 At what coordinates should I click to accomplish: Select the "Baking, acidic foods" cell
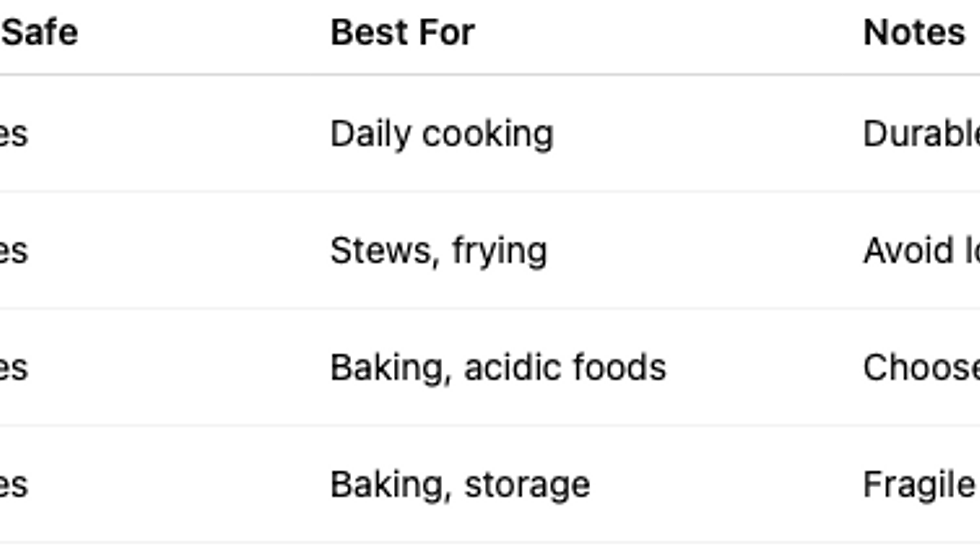497,368
